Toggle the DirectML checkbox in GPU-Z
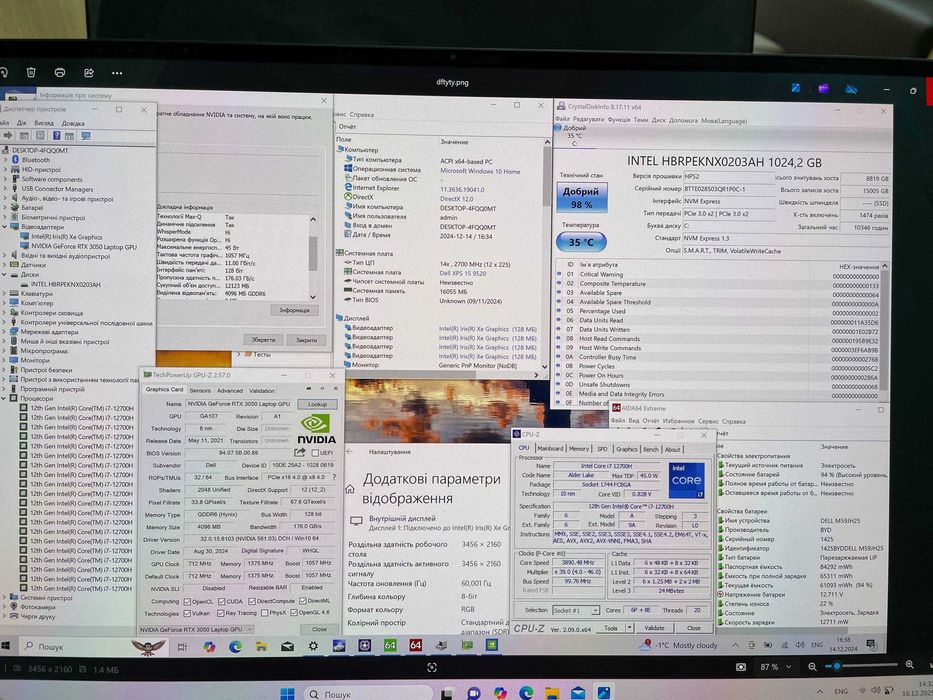Viewport: 933px width, 700px height. pyautogui.click(x=302, y=601)
